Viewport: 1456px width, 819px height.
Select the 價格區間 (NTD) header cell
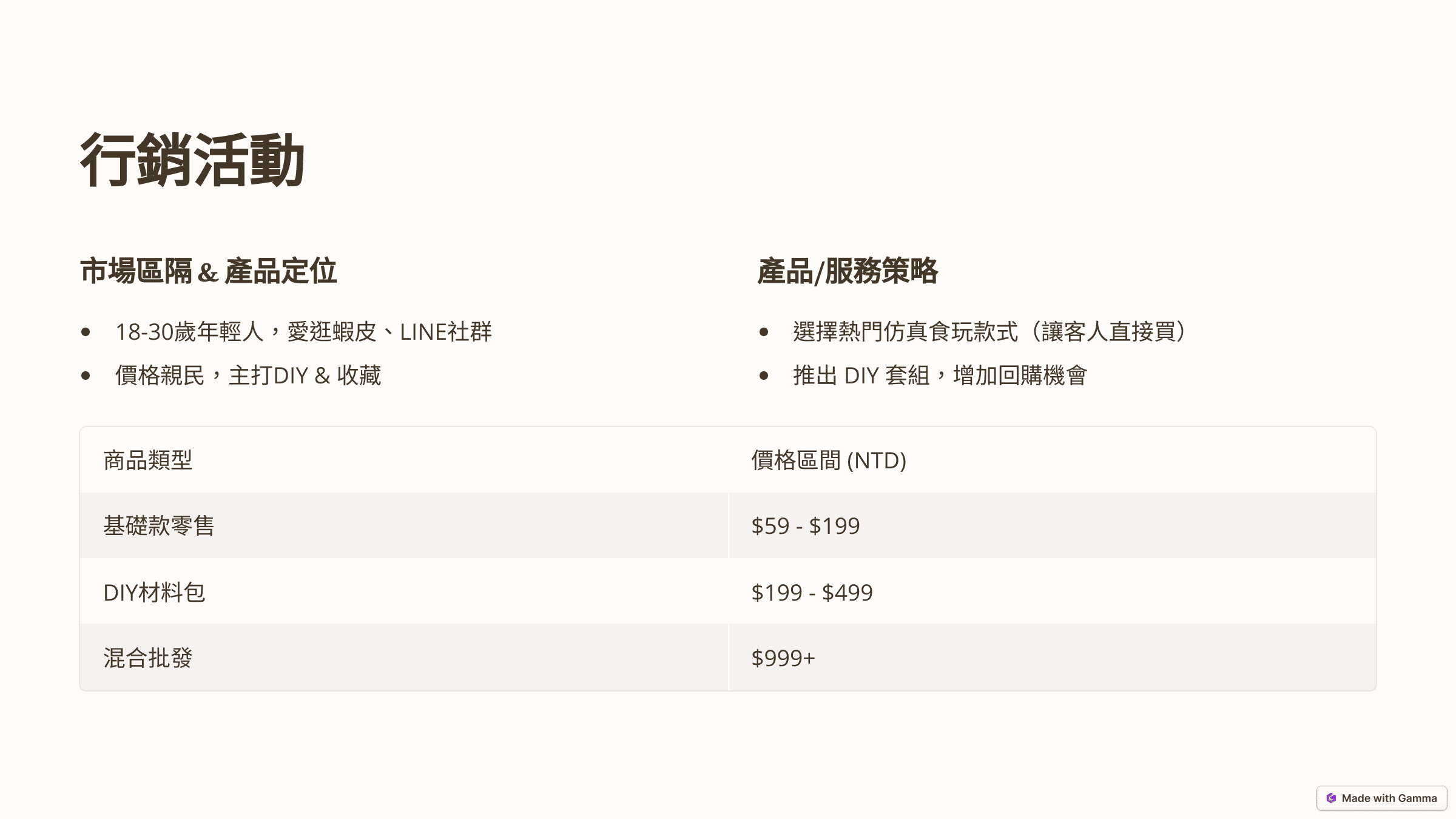point(829,460)
